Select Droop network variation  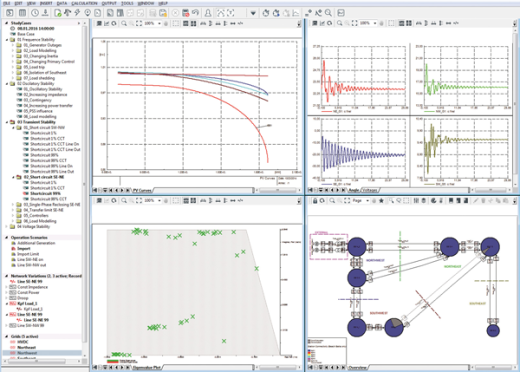tap(23, 298)
